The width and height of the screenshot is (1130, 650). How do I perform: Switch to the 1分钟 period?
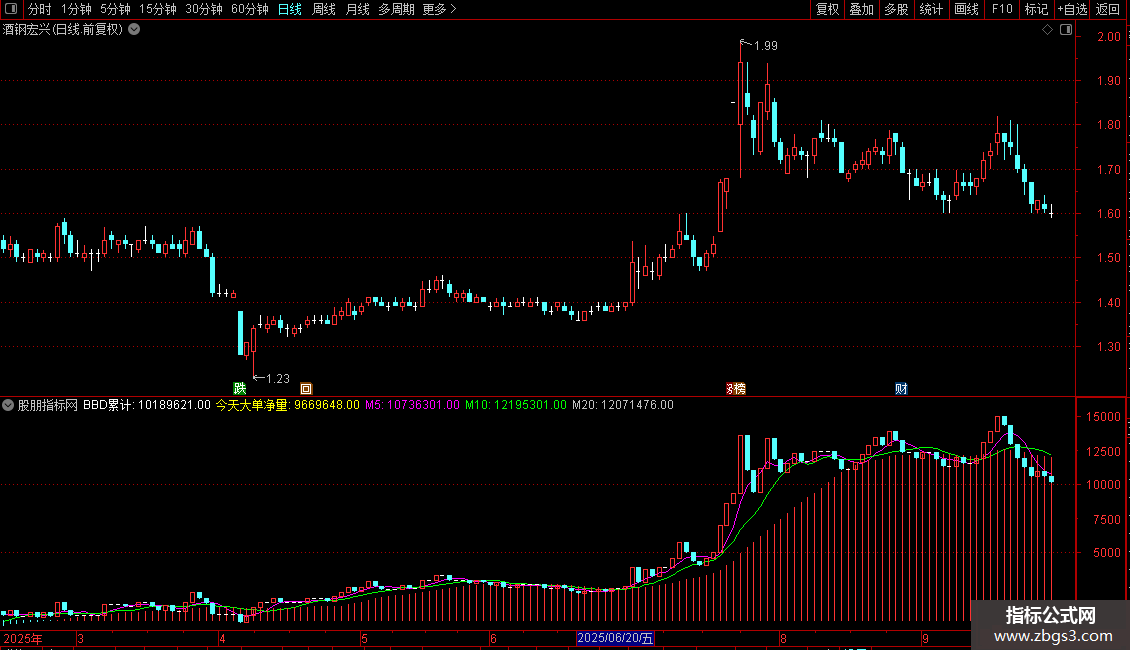pyautogui.click(x=76, y=9)
